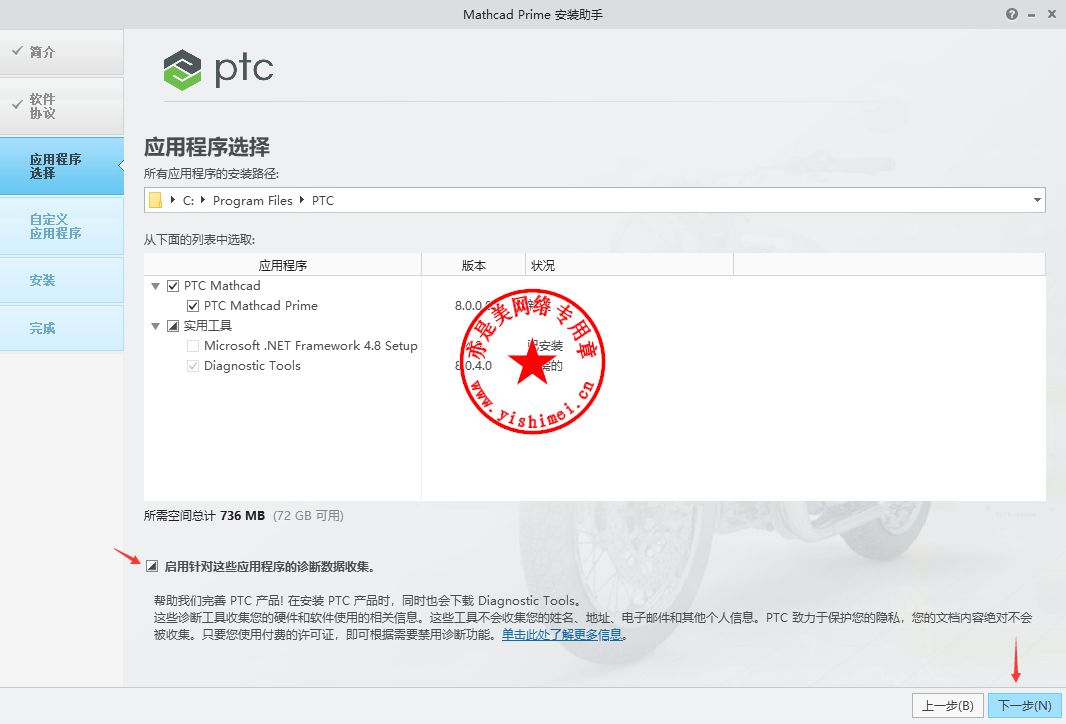This screenshot has height=724, width=1066.
Task: Click the C: drive in the path
Action: [188, 201]
